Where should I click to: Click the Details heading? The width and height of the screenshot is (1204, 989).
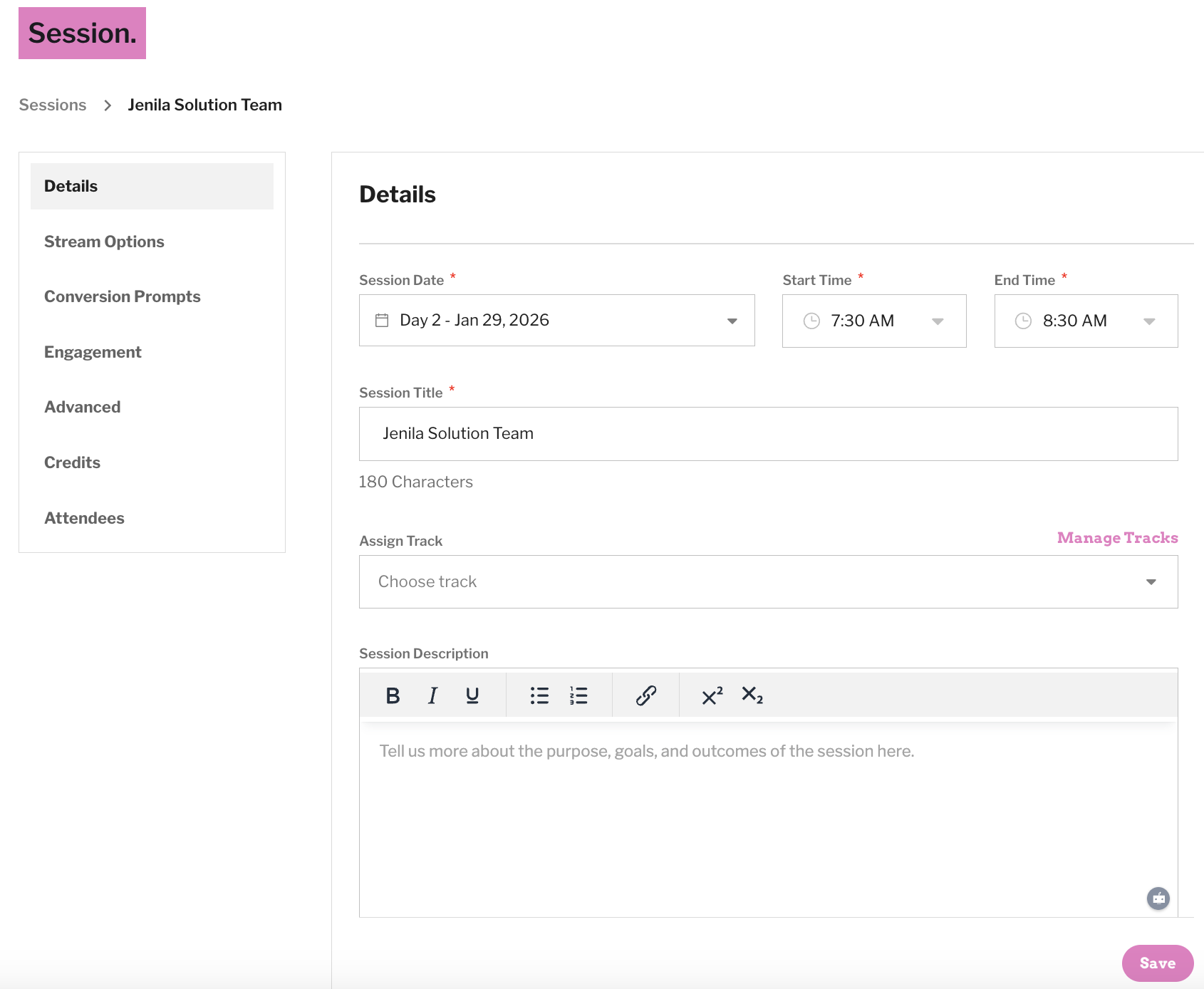[398, 195]
